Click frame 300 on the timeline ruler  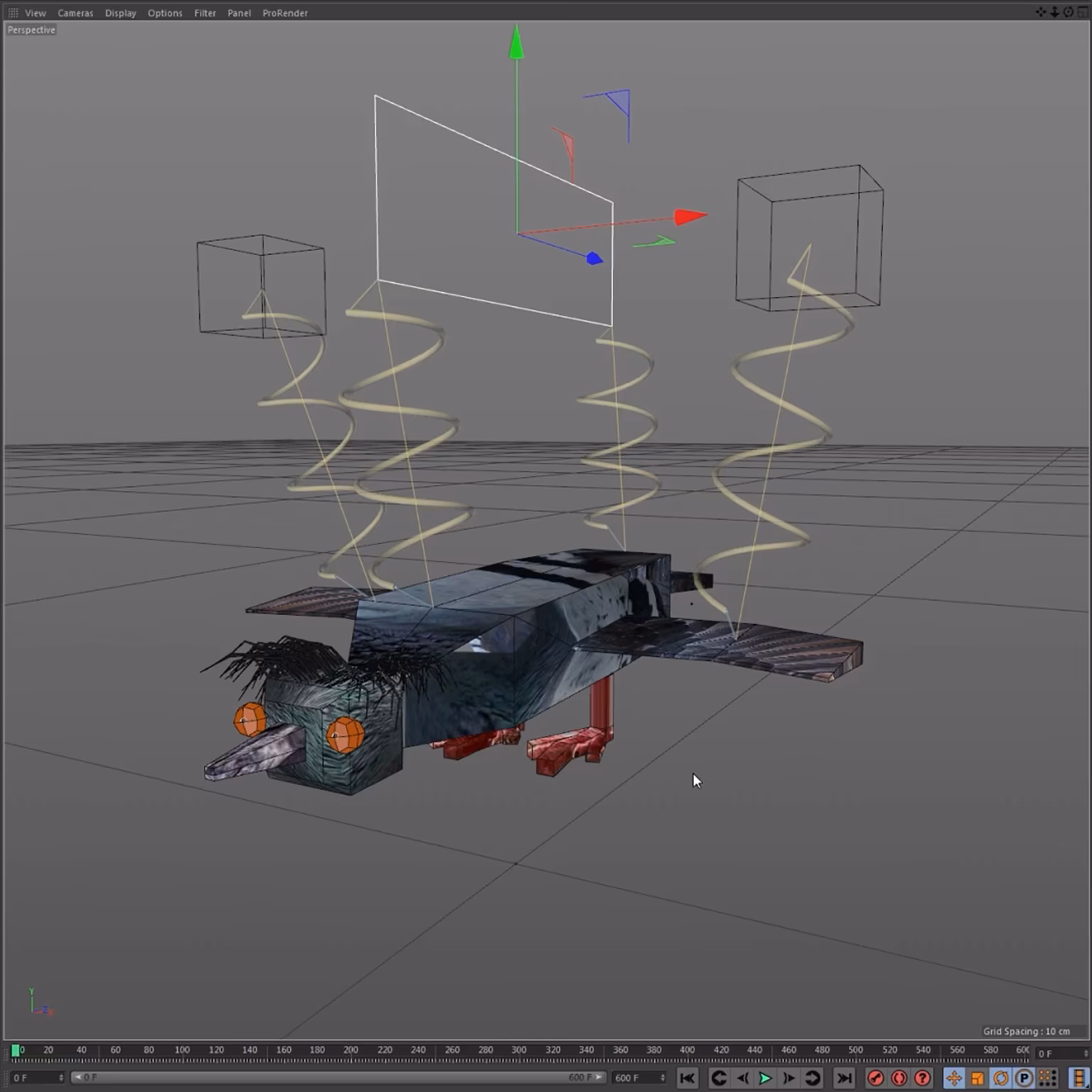pos(519,1050)
